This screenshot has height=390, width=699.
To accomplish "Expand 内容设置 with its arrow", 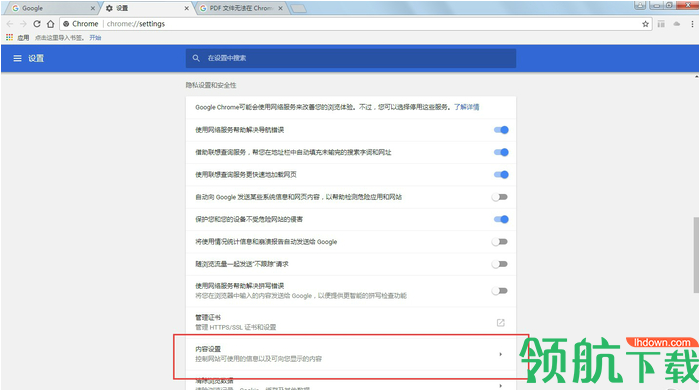I will coord(501,354).
